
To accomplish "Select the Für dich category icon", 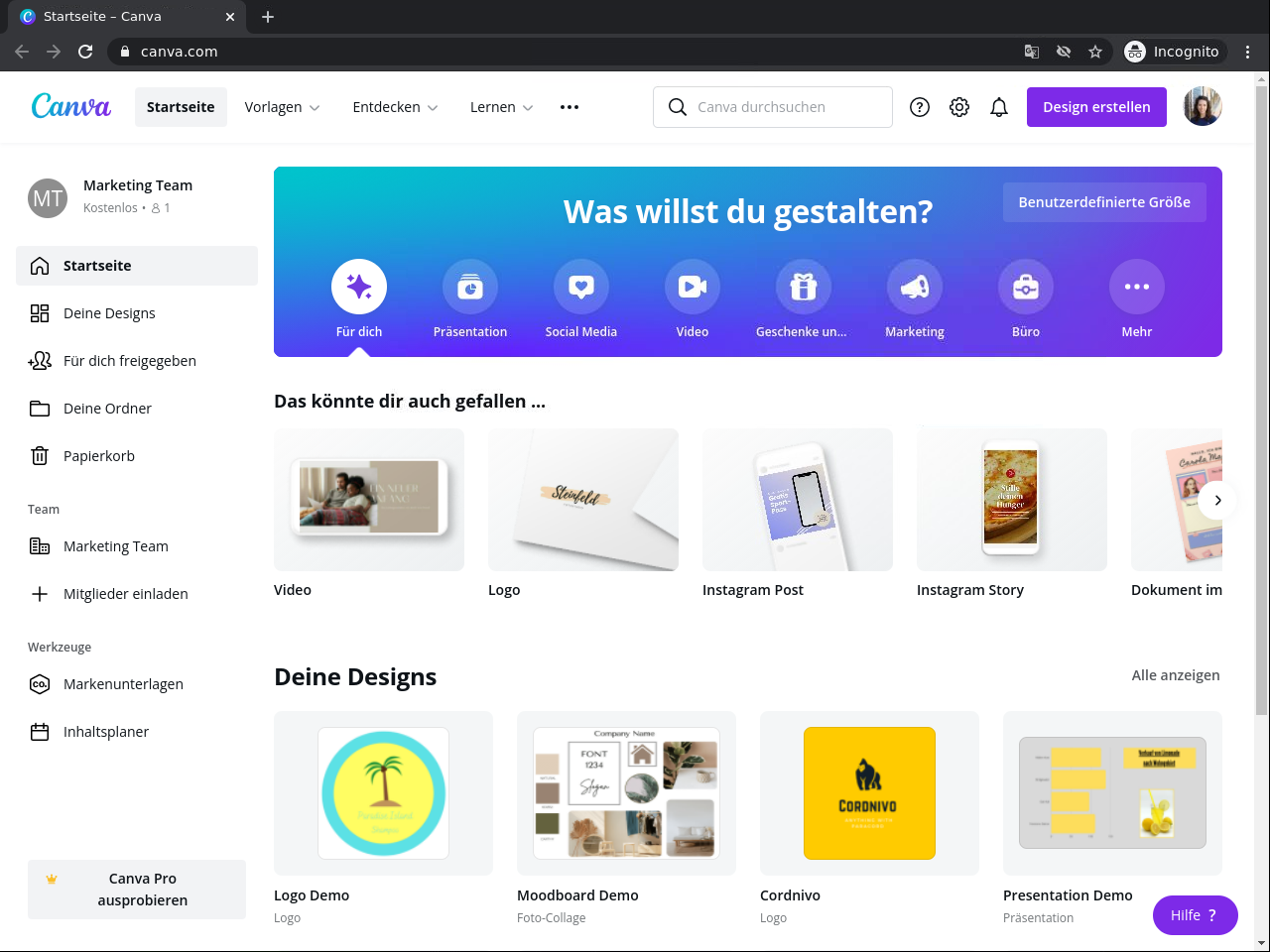I will click(359, 287).
